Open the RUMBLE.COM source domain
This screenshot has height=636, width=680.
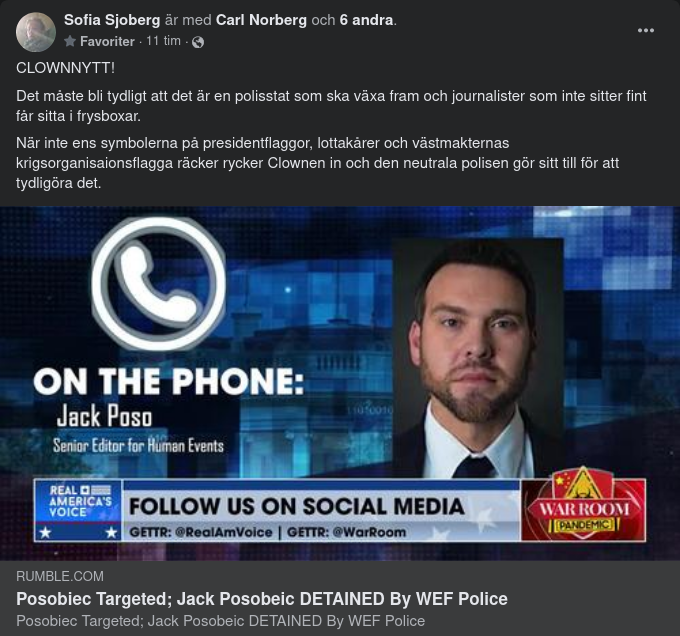(60, 576)
